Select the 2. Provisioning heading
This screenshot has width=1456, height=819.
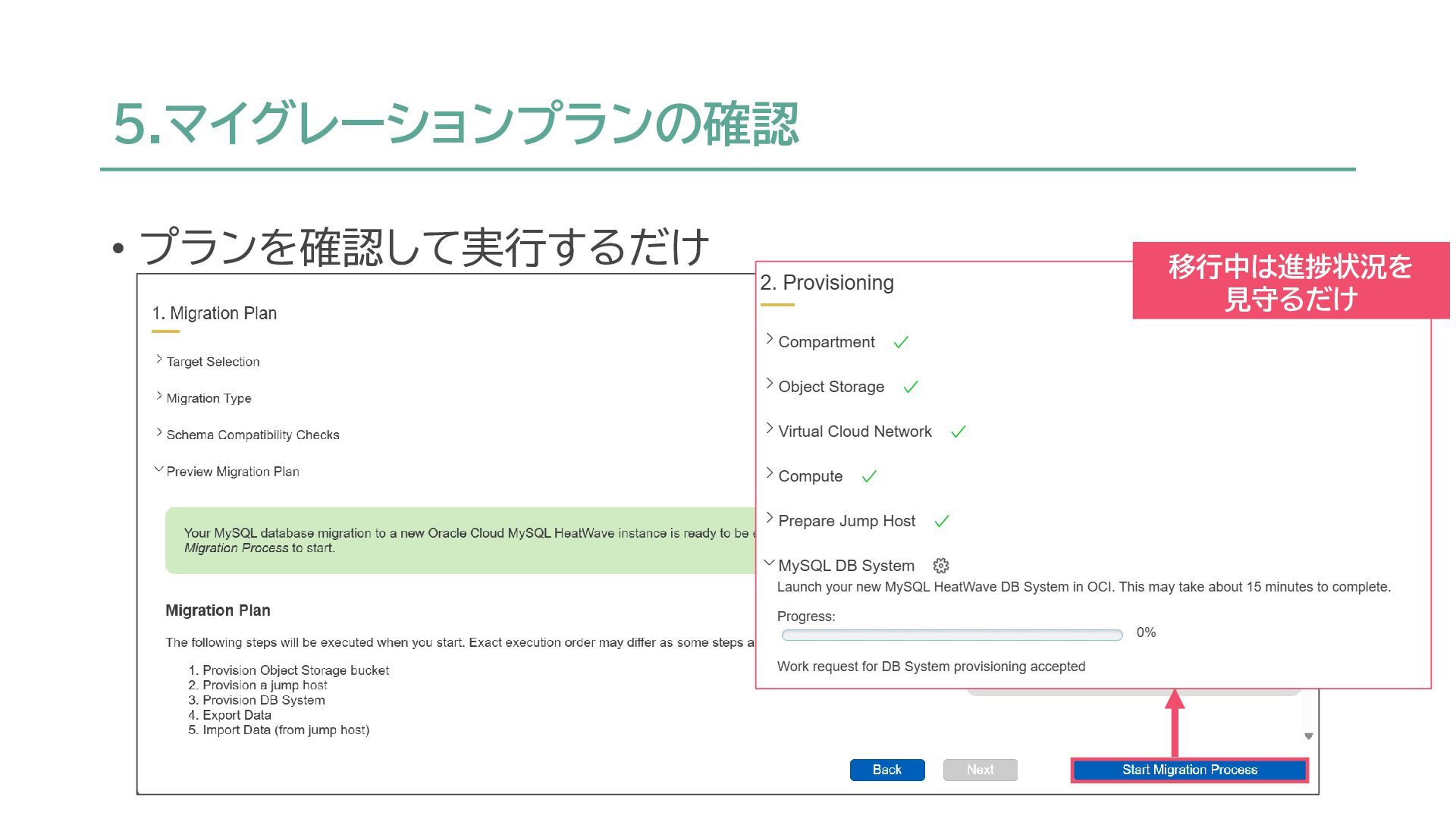point(827,283)
